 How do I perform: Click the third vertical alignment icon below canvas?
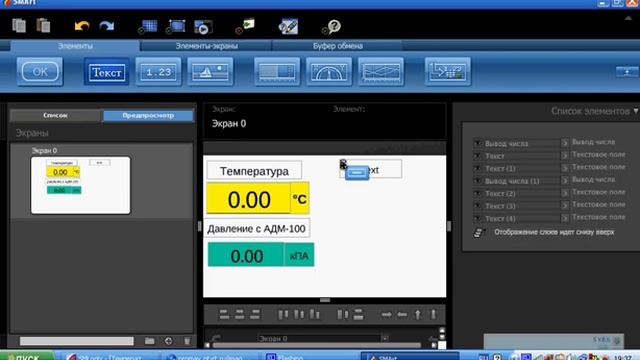pos(314,314)
